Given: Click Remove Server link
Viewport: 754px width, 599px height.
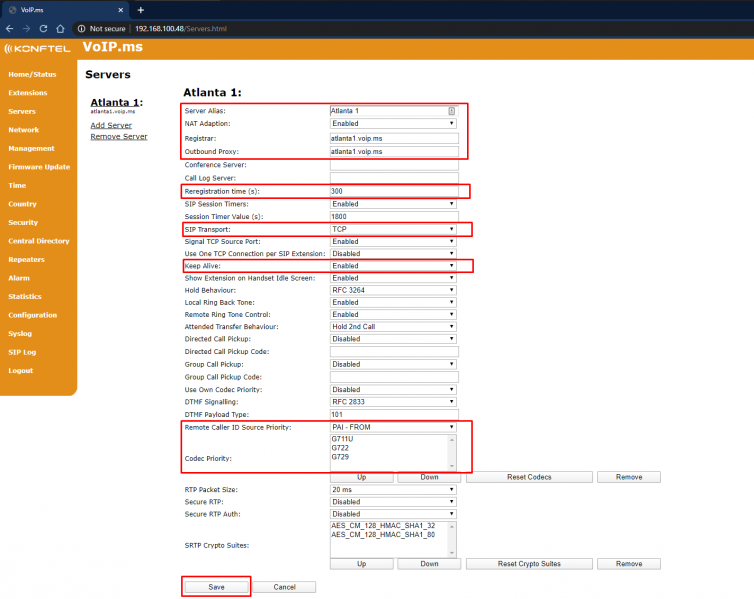Looking at the screenshot, I should click(x=119, y=137).
